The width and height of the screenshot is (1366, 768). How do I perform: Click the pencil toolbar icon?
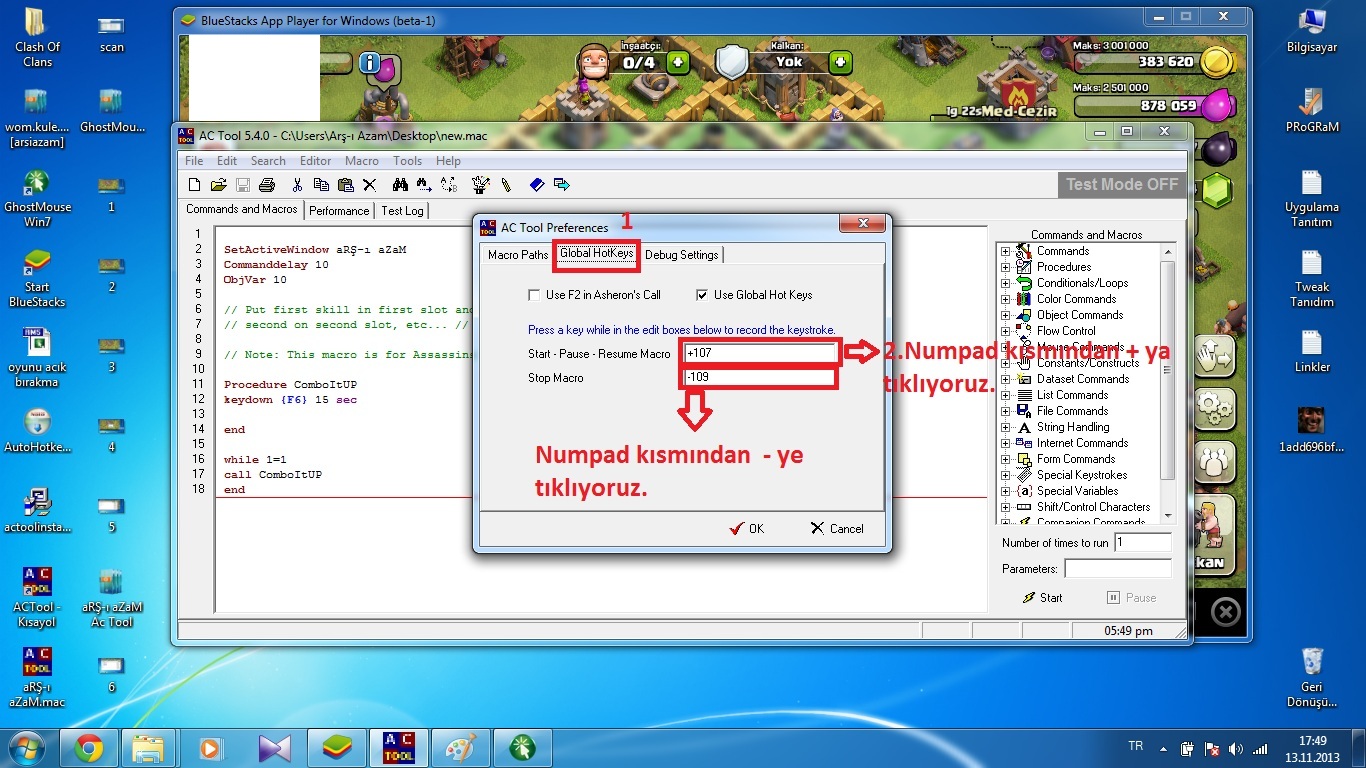pos(506,185)
